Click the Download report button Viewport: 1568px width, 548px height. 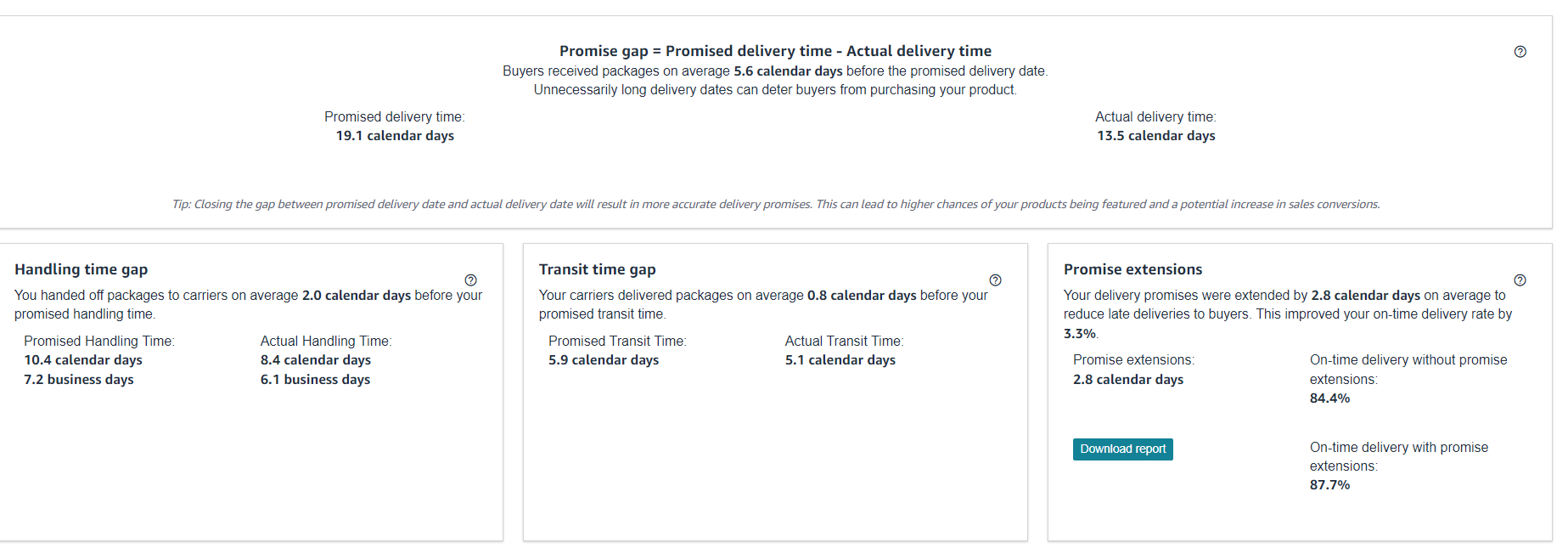click(1122, 449)
